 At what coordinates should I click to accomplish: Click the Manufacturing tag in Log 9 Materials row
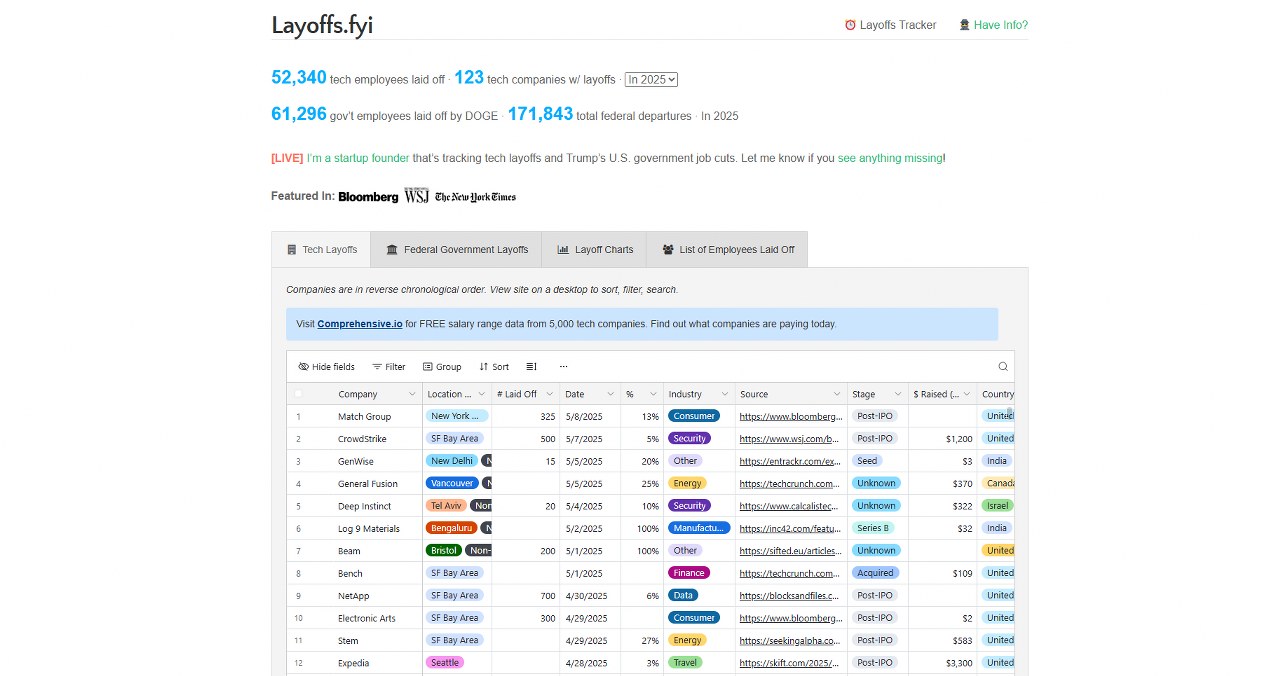(699, 528)
